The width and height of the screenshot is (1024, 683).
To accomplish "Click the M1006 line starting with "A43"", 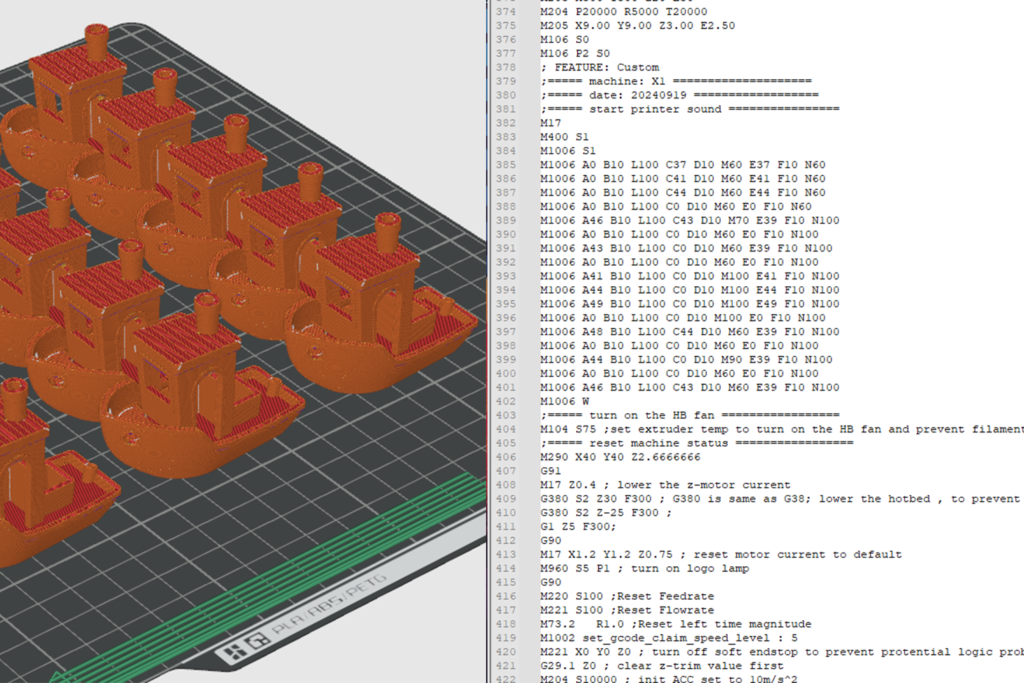I will pyautogui.click(x=686, y=248).
